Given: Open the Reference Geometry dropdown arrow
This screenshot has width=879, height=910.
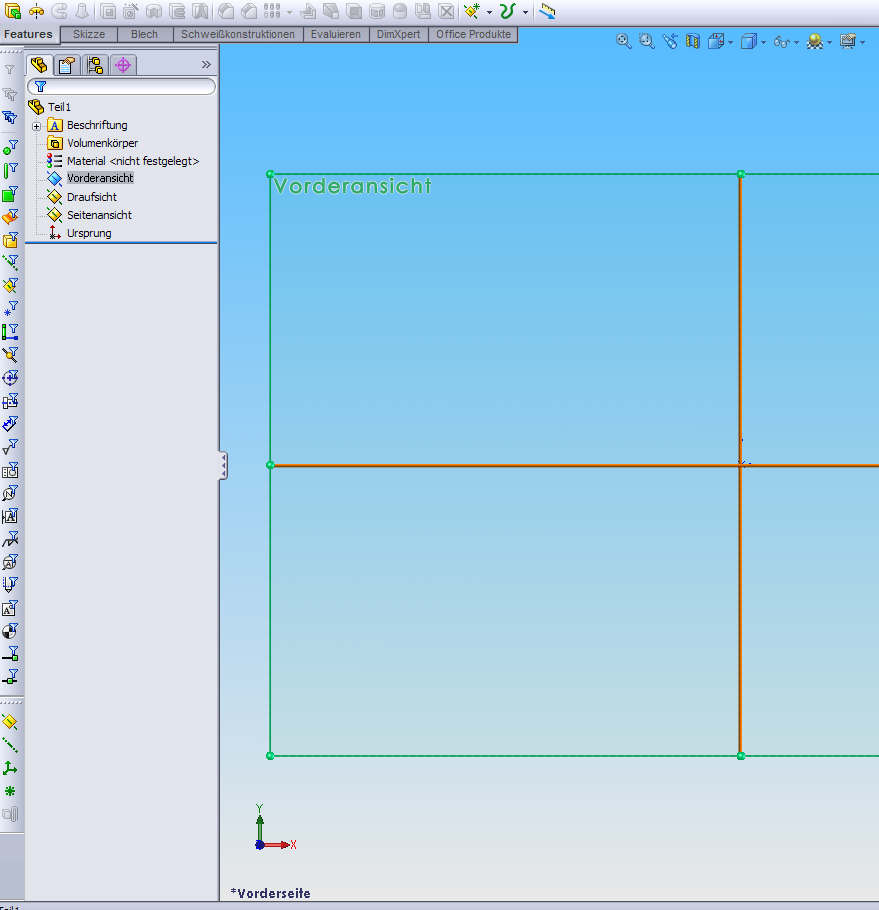Looking at the screenshot, I should (x=489, y=12).
